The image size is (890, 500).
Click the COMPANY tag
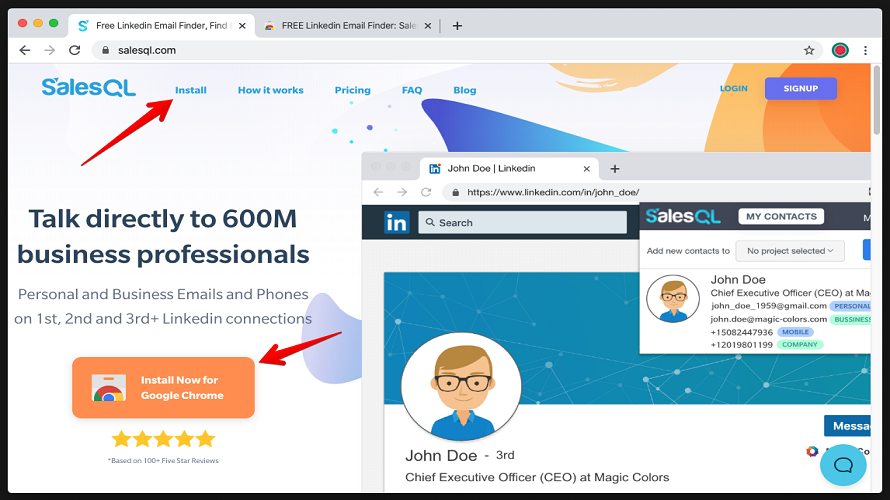tap(799, 344)
